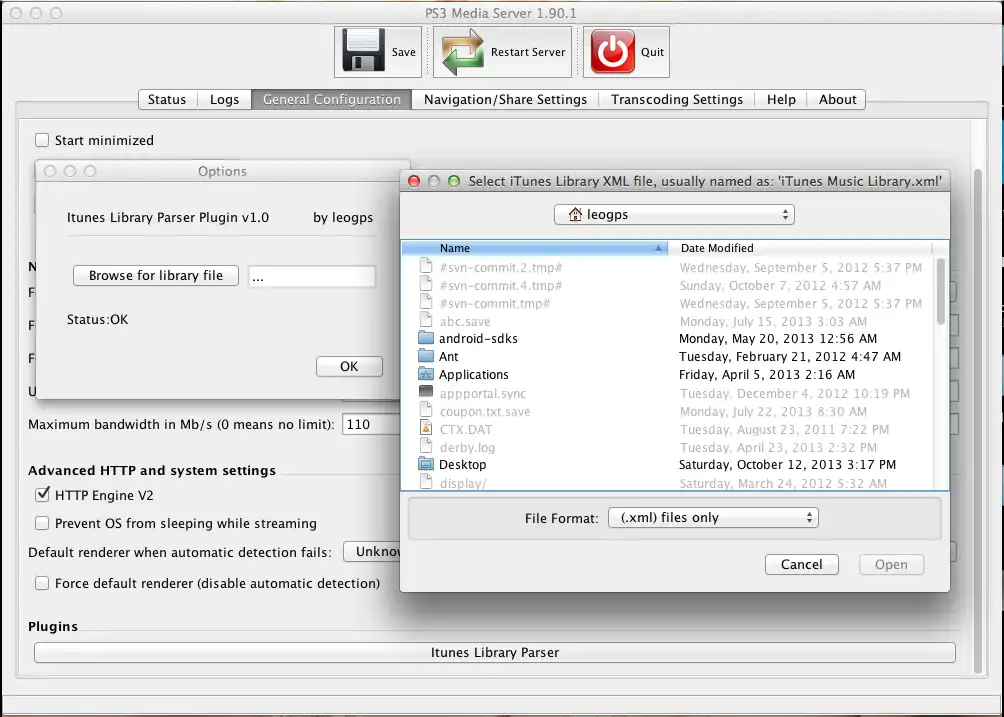Screen dimensions: 1004x717
Task: Click the CTX.DAT file icon
Action: click(x=426, y=428)
